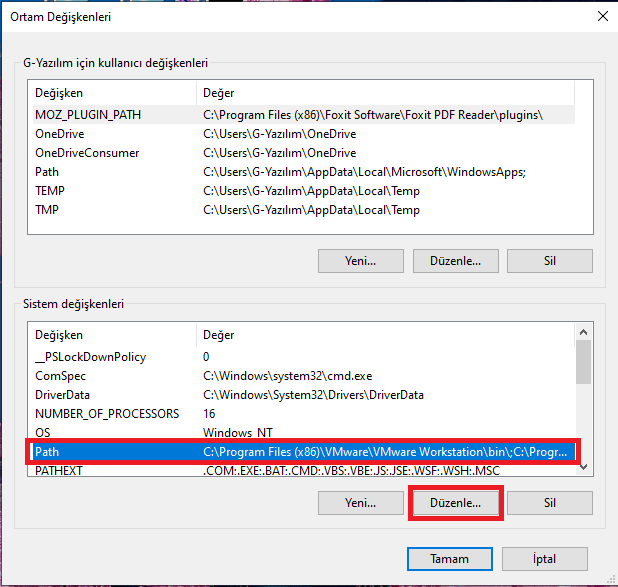This screenshot has height=587, width=618.
Task: Select the TEMP user variable
Action: click(50, 191)
